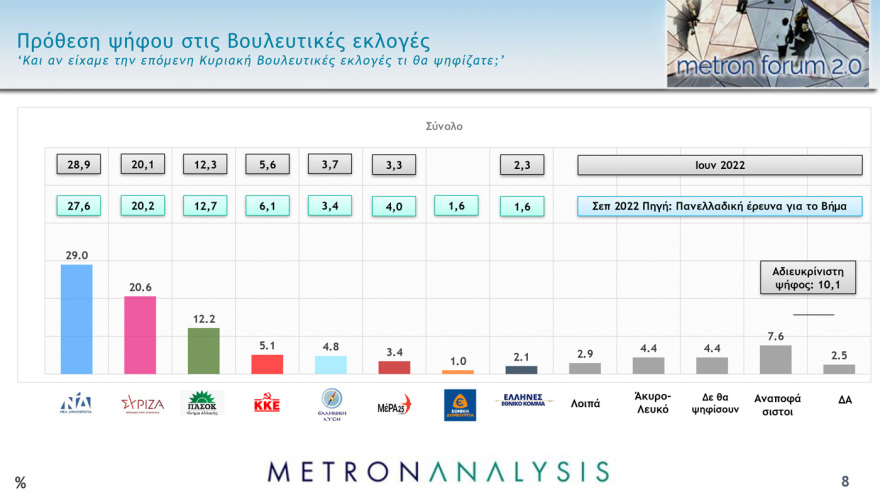
Task: Click the orange 1.0 bar
Action: (458, 372)
